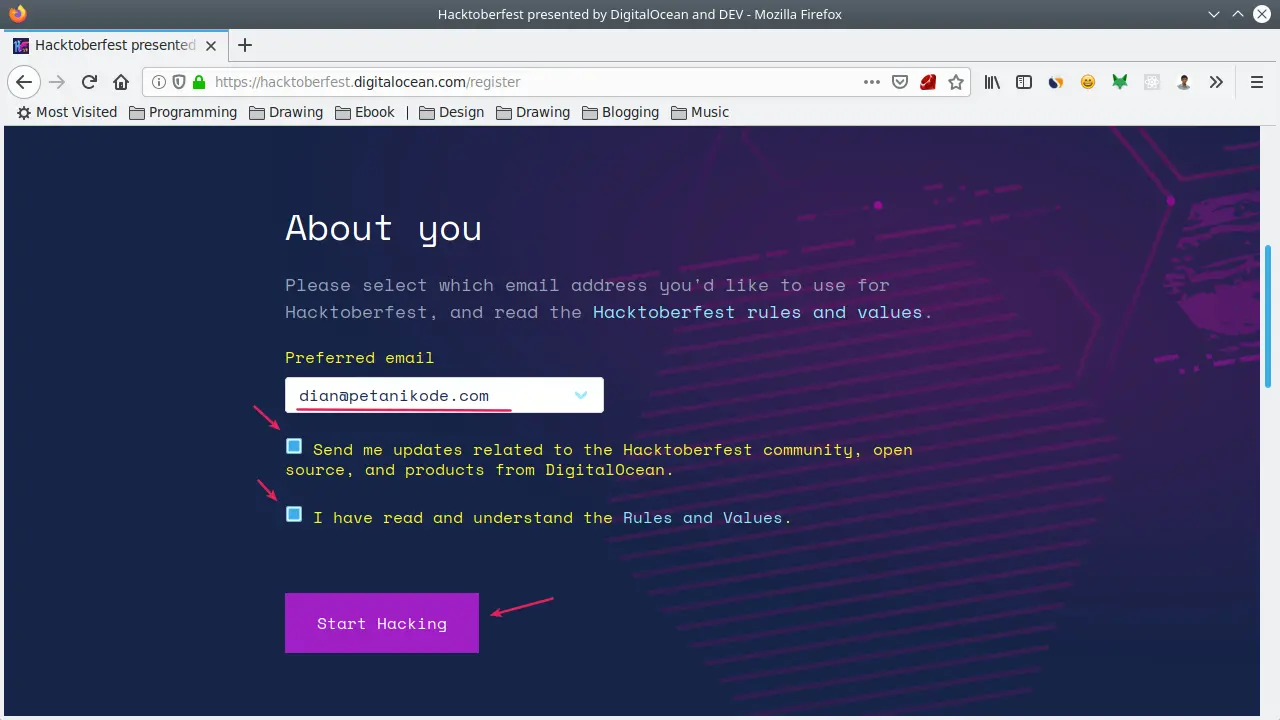
Task: Open the Firefox home page
Action: click(121, 82)
